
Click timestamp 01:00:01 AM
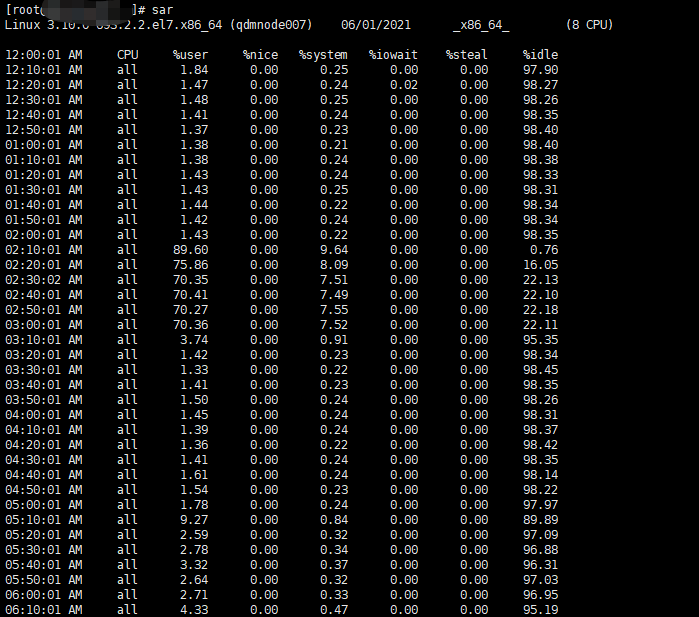[44, 145]
